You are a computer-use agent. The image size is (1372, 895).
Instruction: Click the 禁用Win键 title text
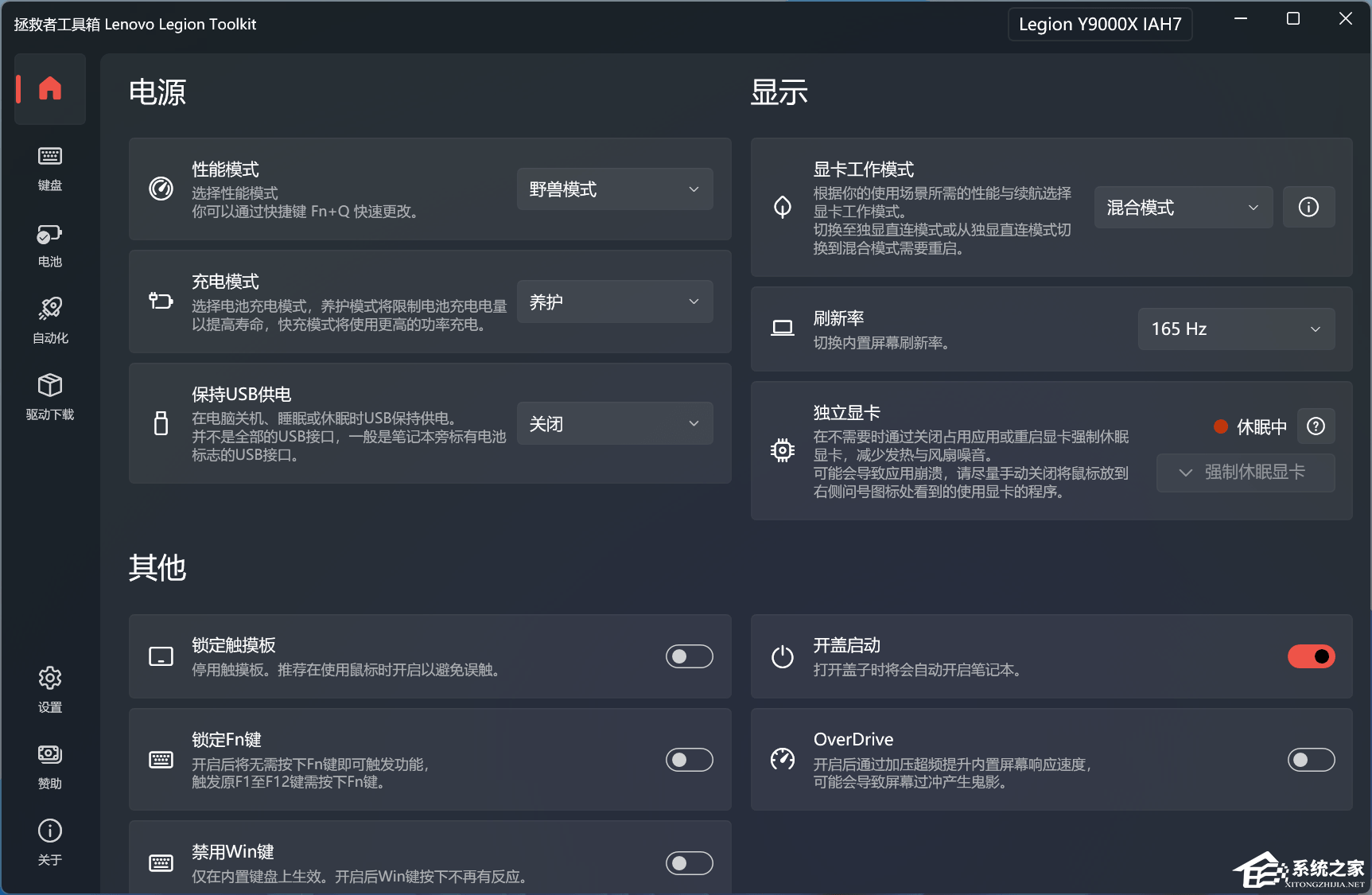(233, 852)
